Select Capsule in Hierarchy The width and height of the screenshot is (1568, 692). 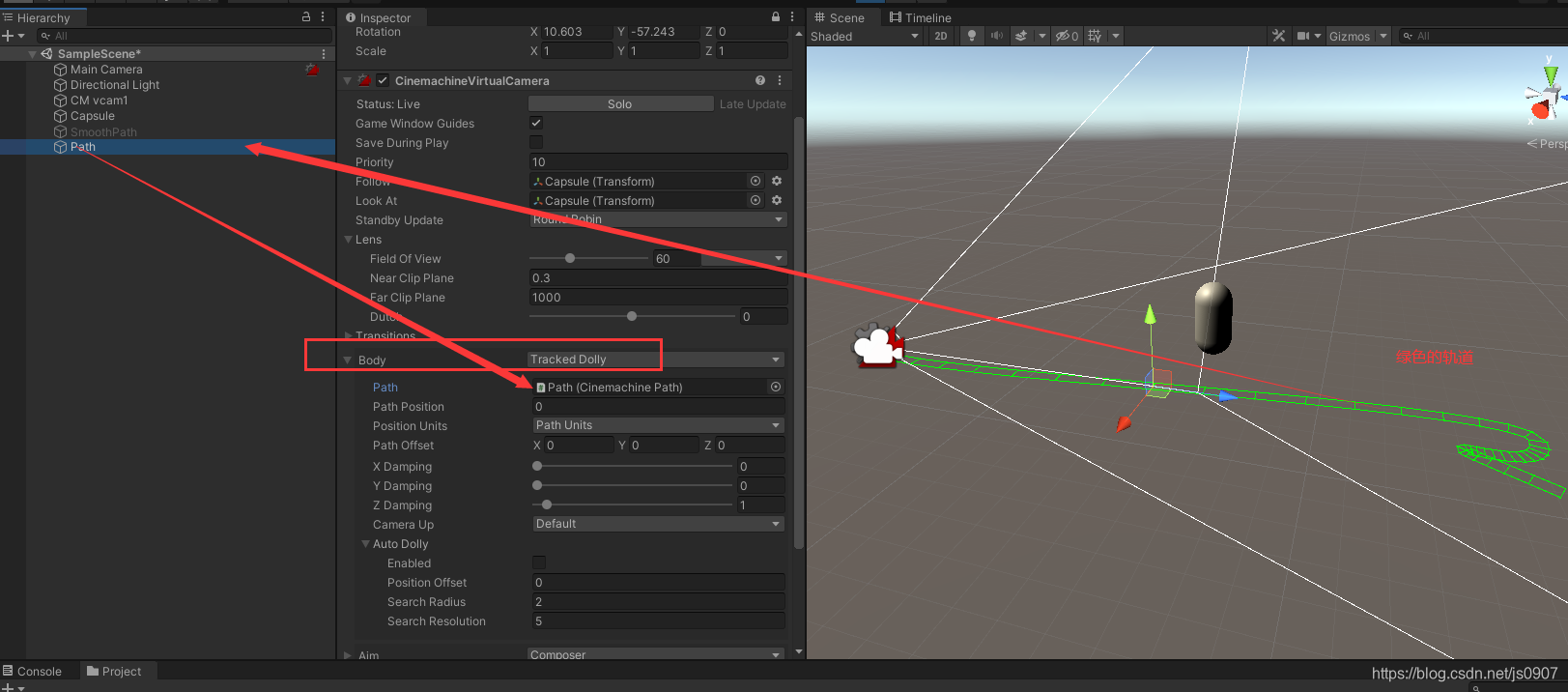pos(93,116)
